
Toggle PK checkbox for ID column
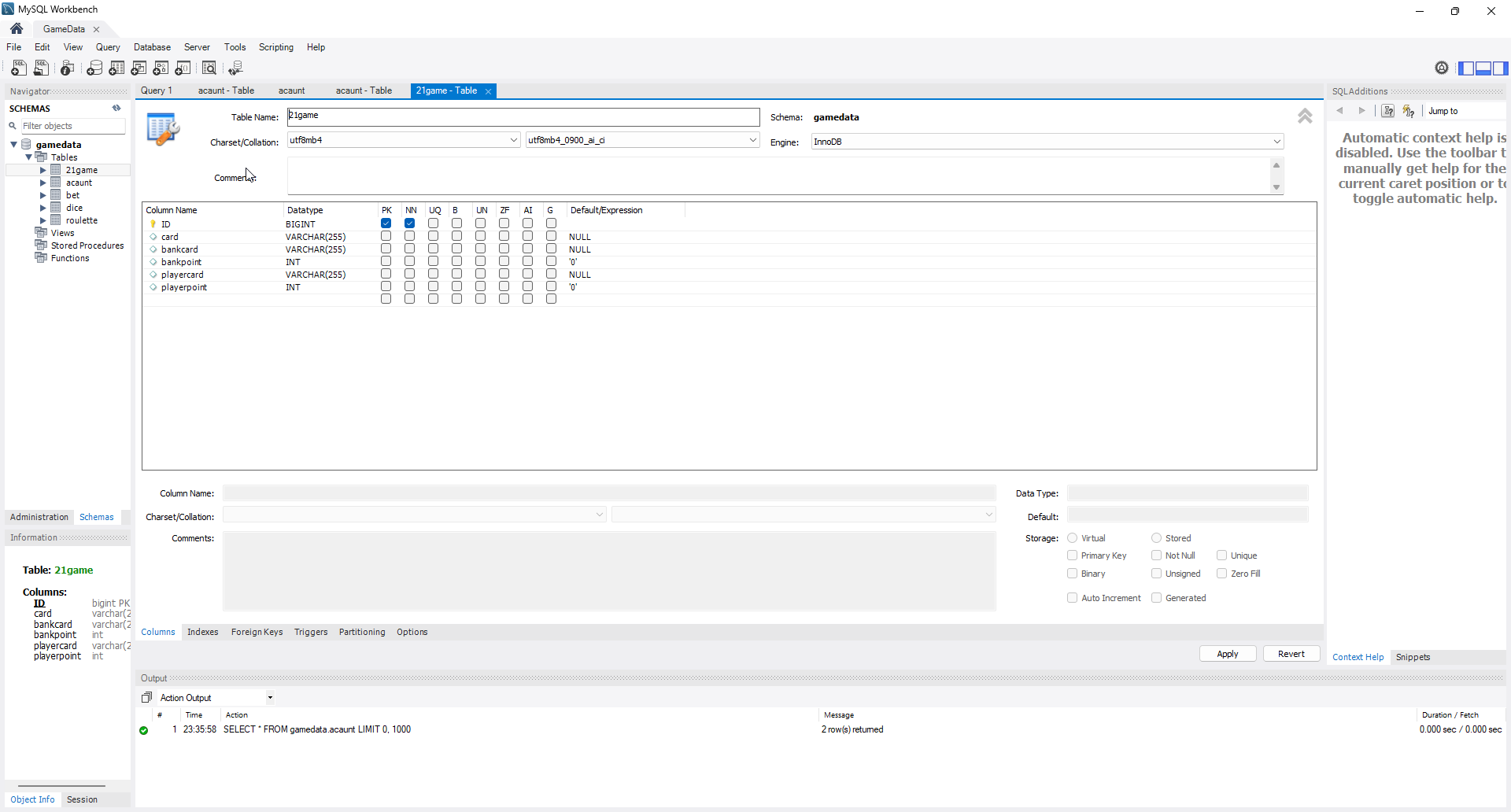386,223
